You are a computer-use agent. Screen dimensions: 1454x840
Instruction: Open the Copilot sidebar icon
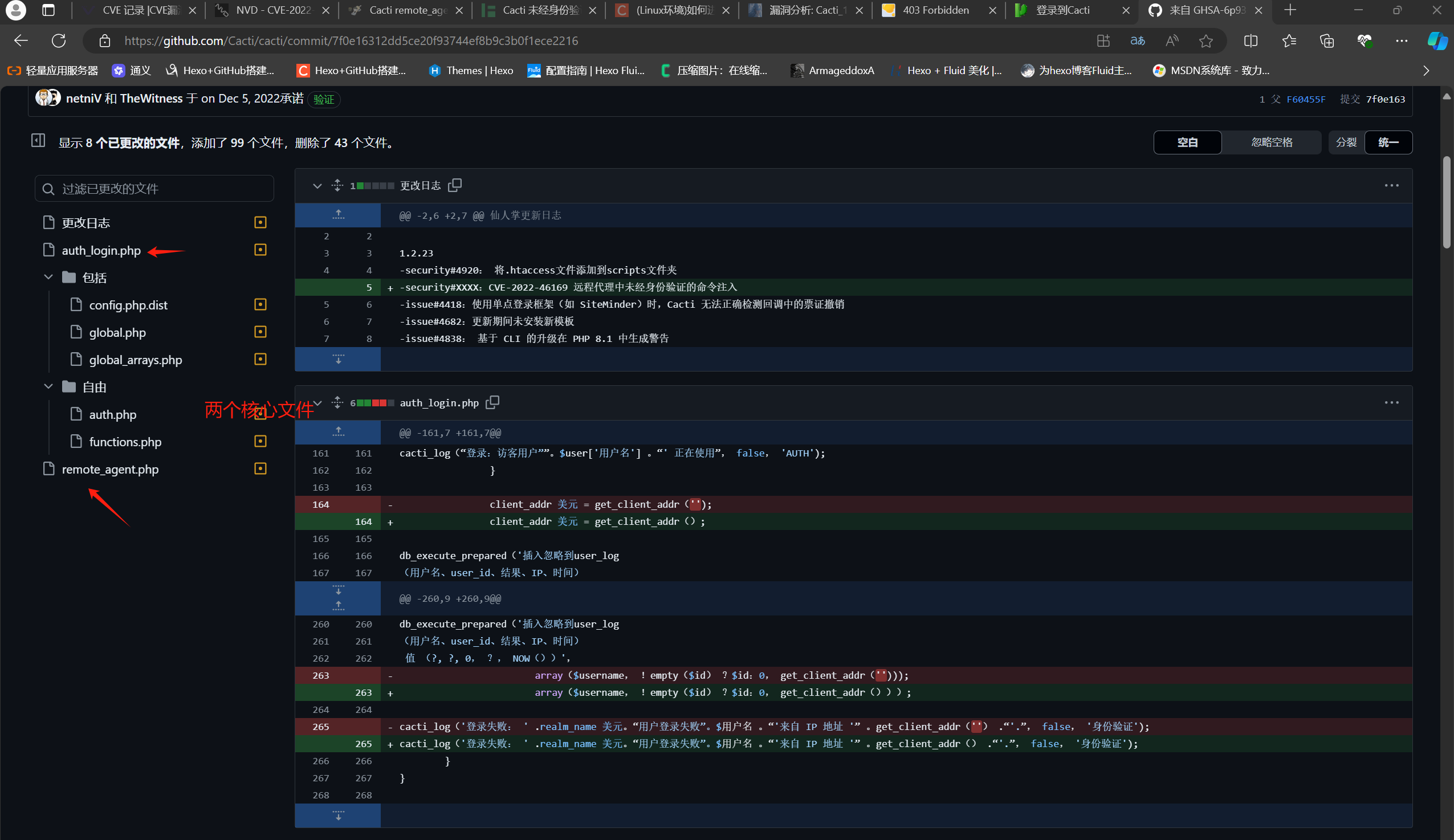click(1437, 41)
